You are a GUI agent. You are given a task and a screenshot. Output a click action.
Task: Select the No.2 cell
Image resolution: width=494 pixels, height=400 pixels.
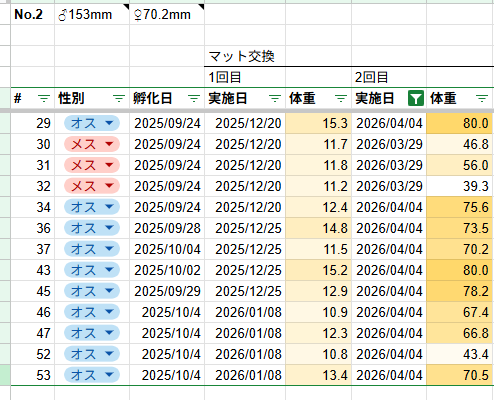pyautogui.click(x=33, y=14)
